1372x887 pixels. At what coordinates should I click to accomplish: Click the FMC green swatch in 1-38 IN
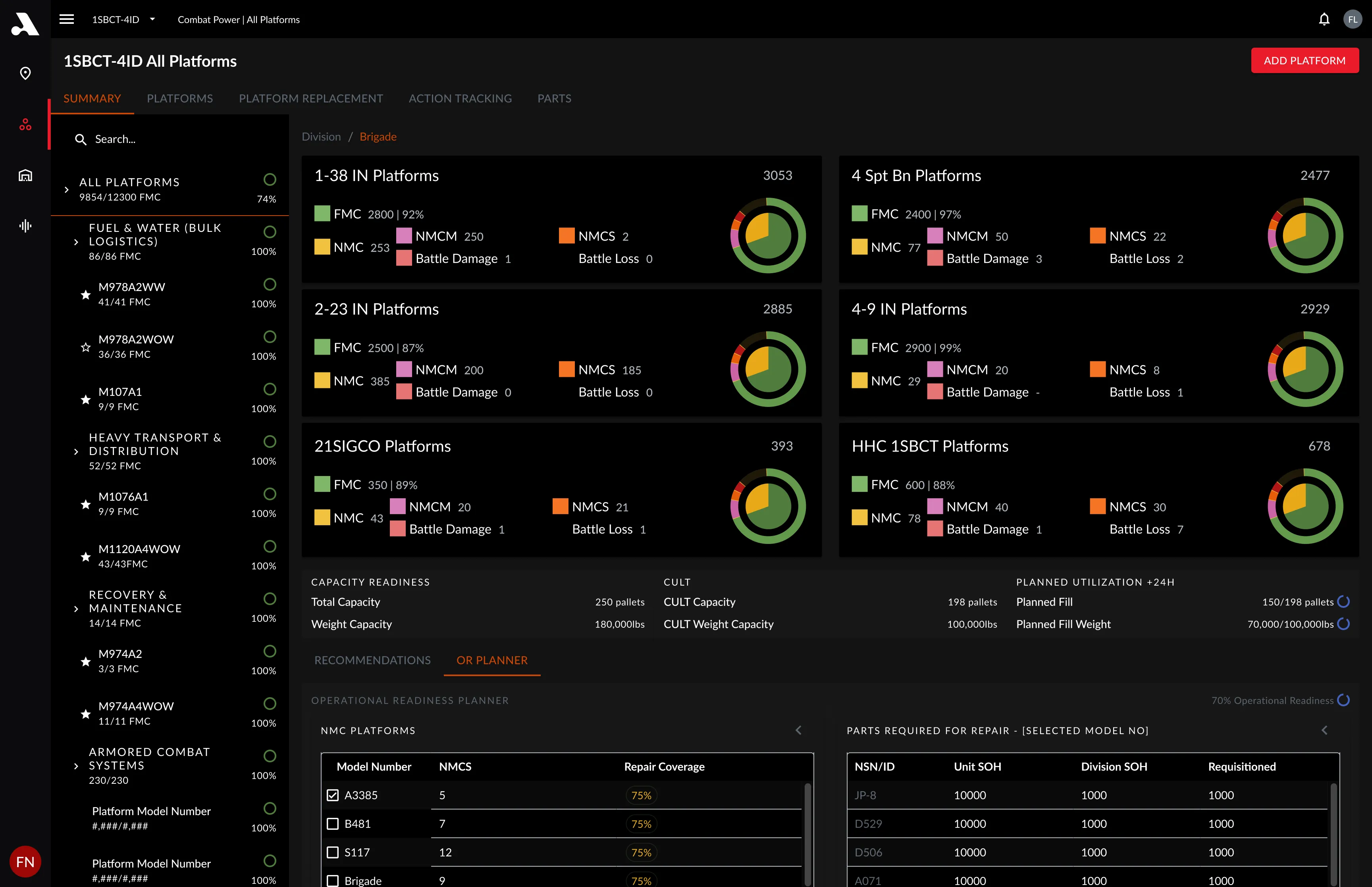click(x=322, y=214)
